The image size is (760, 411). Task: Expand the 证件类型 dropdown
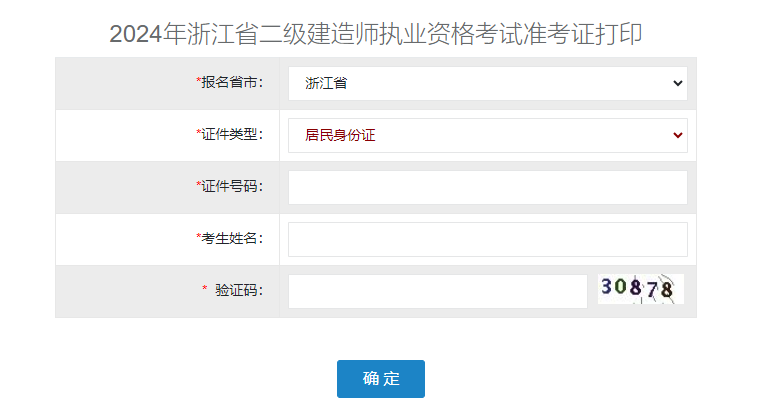point(487,135)
